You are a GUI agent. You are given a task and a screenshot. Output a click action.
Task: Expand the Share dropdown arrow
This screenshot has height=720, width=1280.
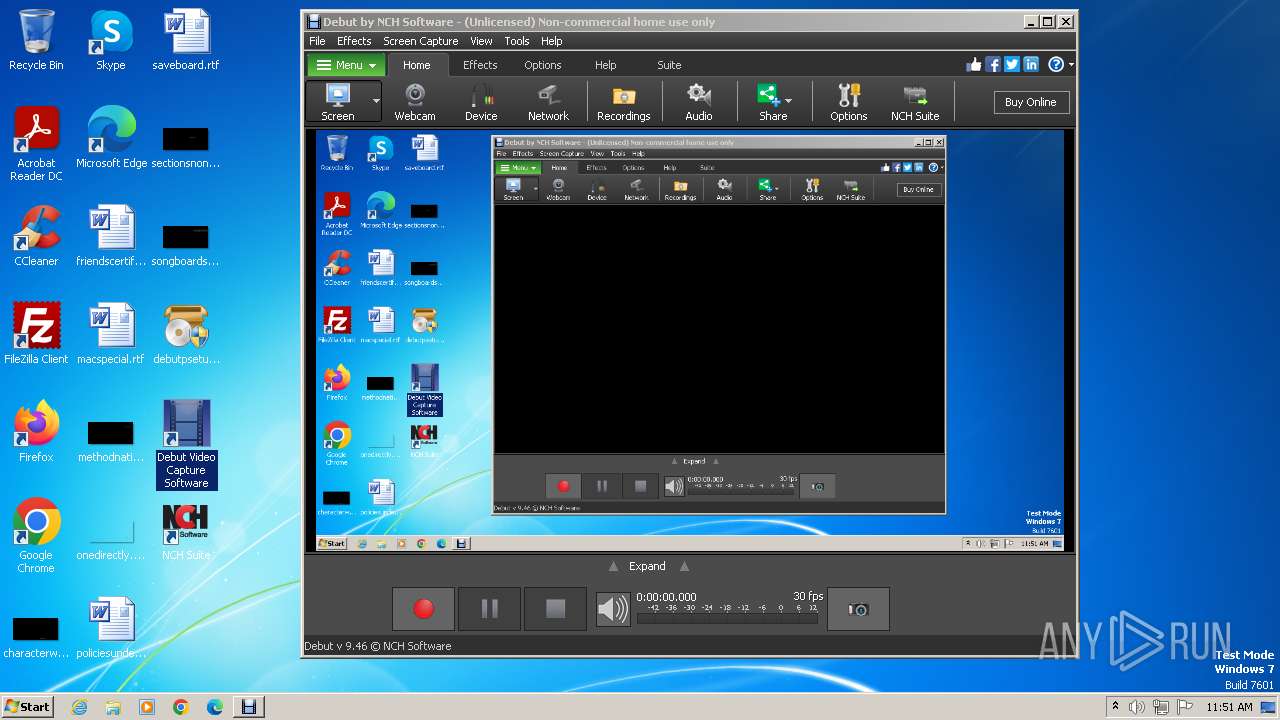pyautogui.click(x=789, y=100)
